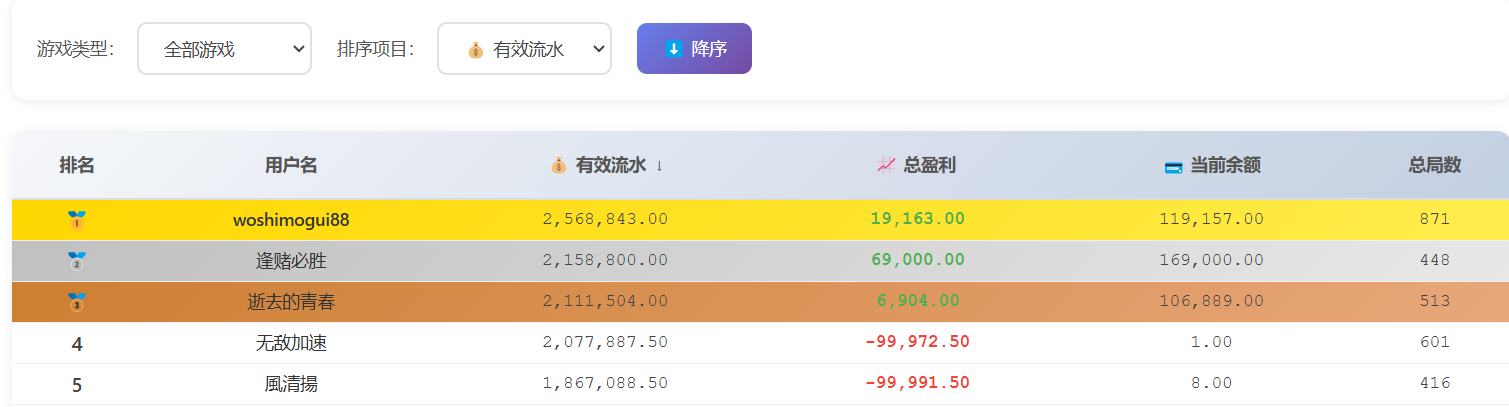Click the down-arrow icon in 降序 button
Image resolution: width=1509 pixels, height=407 pixels.
pos(674,49)
